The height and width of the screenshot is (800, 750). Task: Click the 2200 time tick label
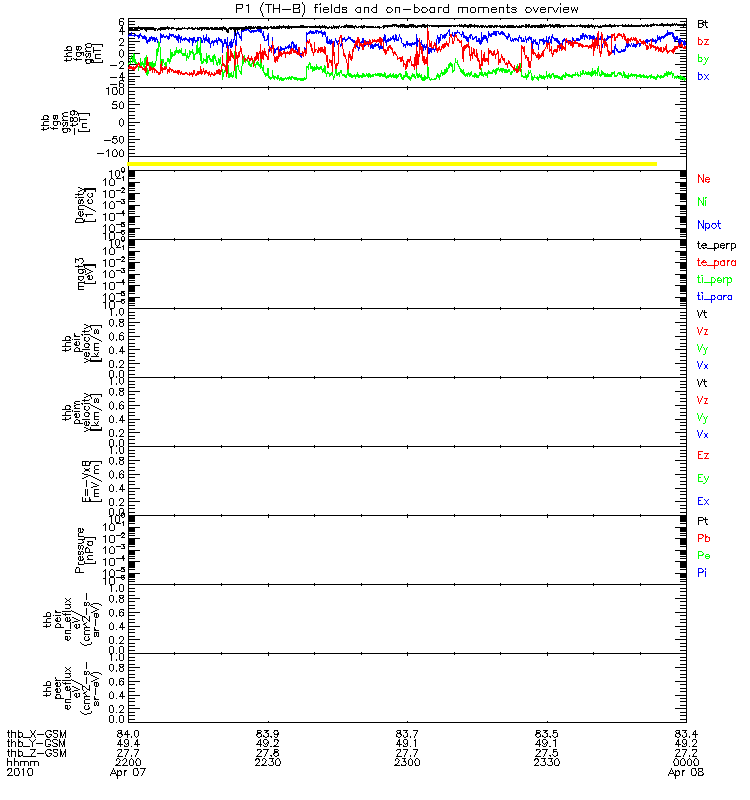click(128, 762)
